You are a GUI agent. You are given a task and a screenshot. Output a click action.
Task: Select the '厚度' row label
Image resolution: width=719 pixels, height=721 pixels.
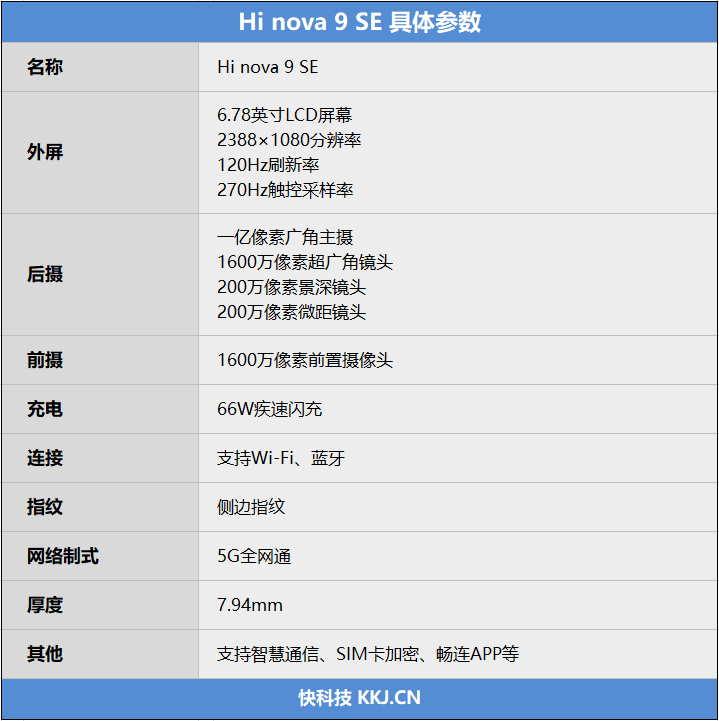pos(45,605)
